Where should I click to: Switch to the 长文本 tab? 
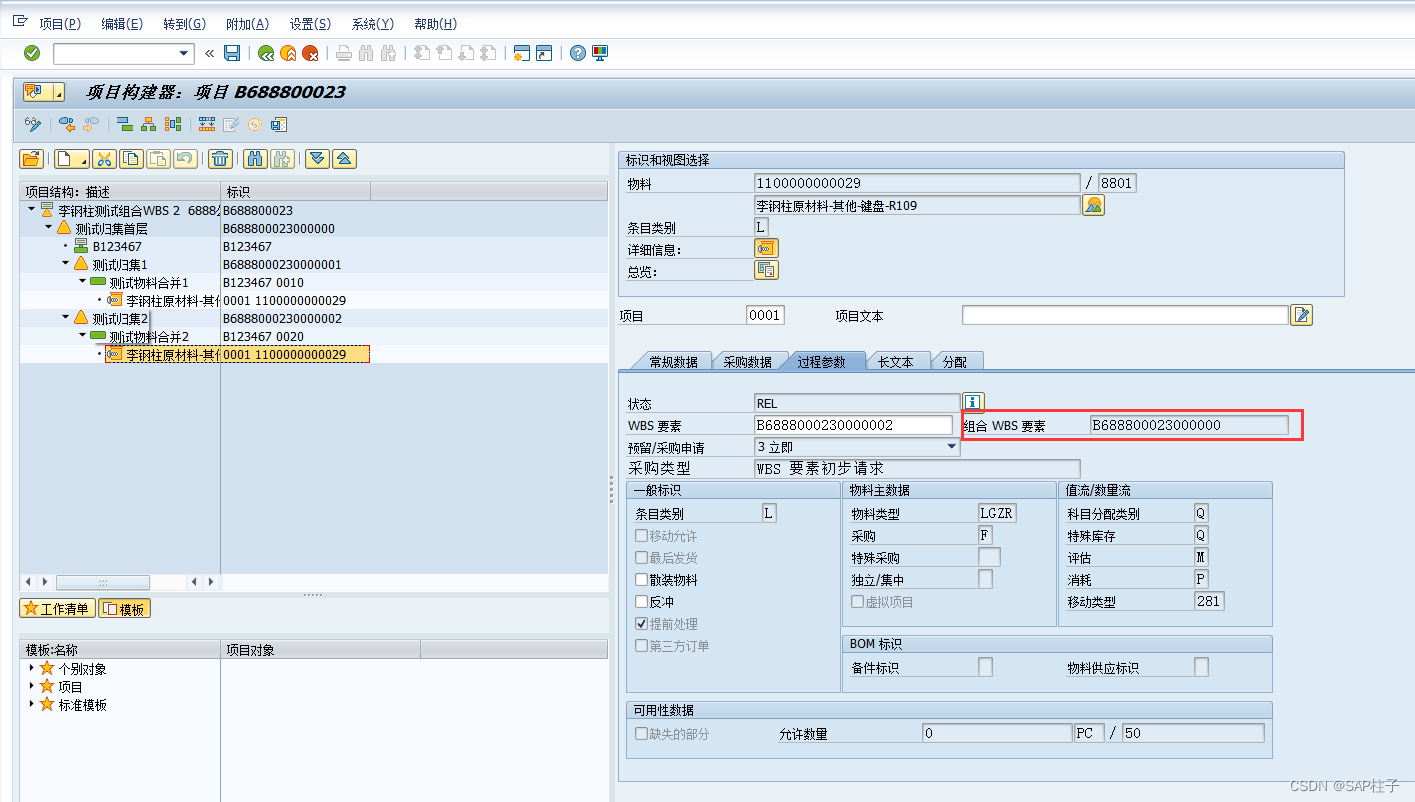(x=896, y=362)
